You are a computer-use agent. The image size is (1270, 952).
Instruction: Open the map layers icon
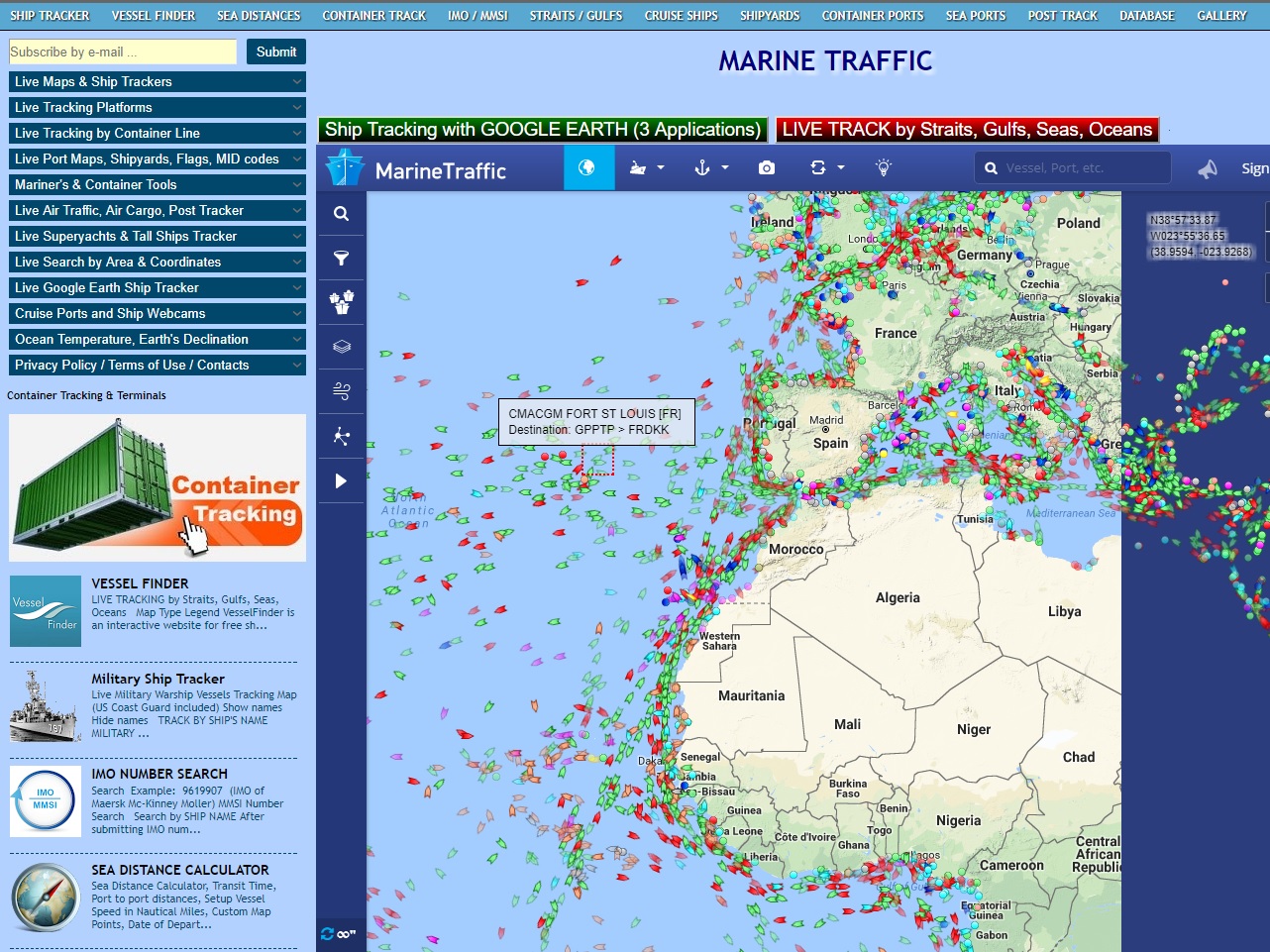click(x=341, y=347)
